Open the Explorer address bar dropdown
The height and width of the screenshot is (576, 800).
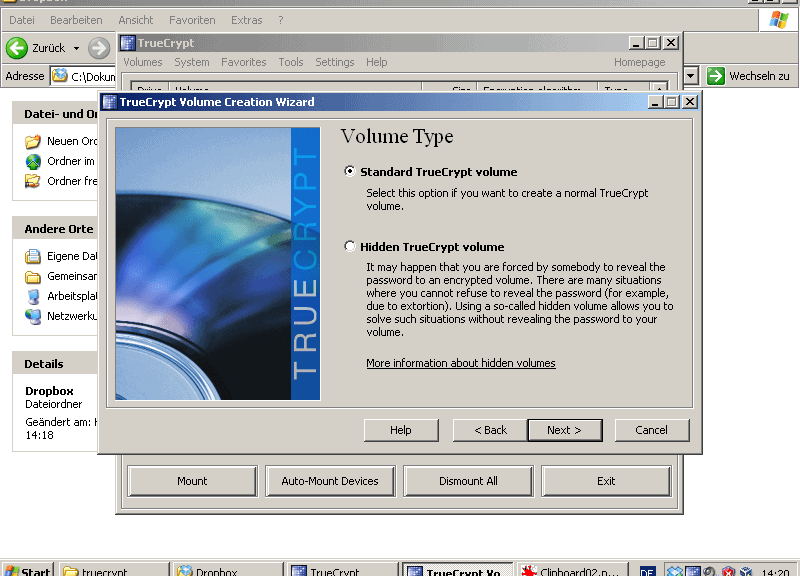click(690, 76)
